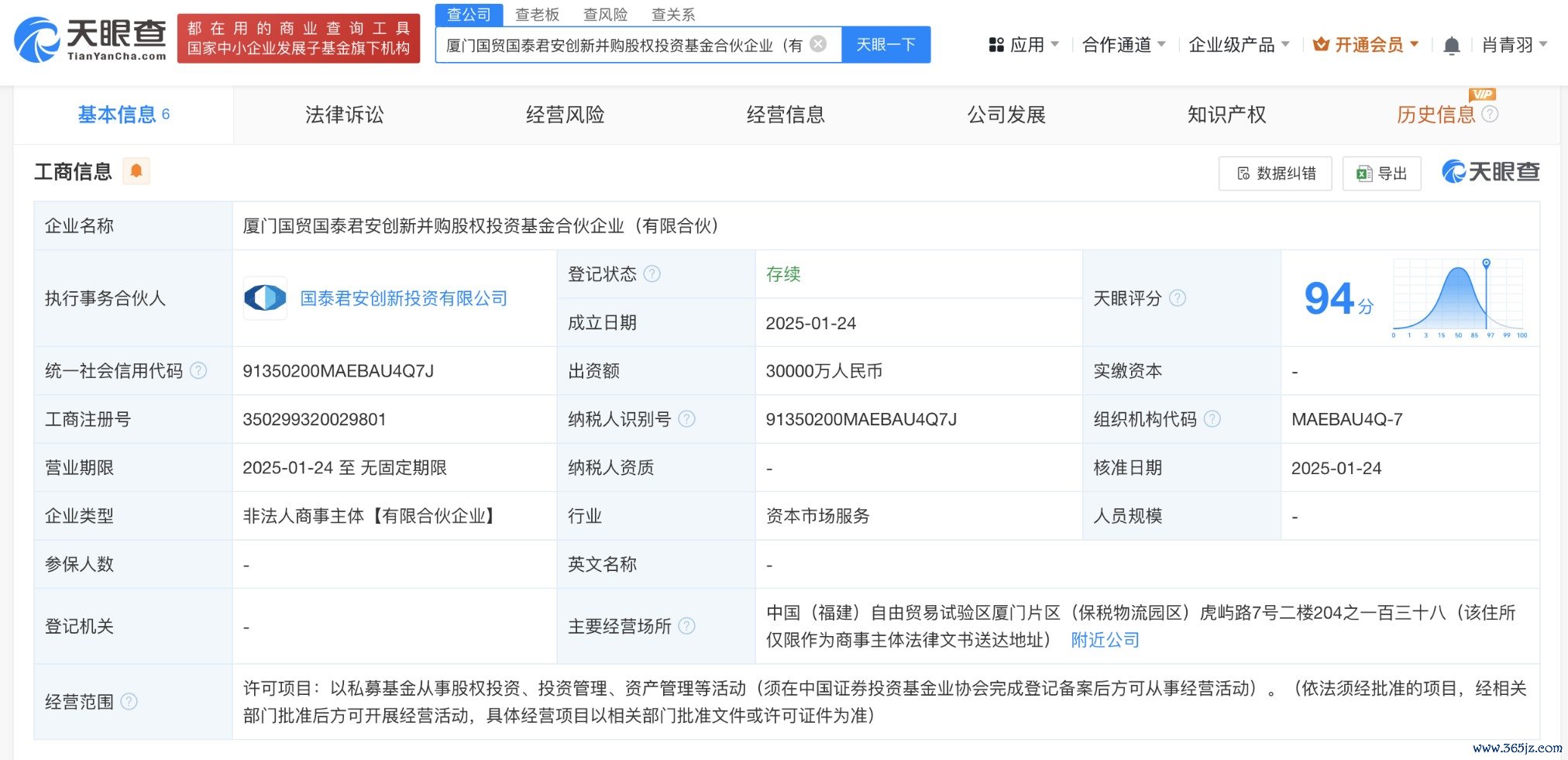Switch to the 经营信息 tab

coord(786,115)
